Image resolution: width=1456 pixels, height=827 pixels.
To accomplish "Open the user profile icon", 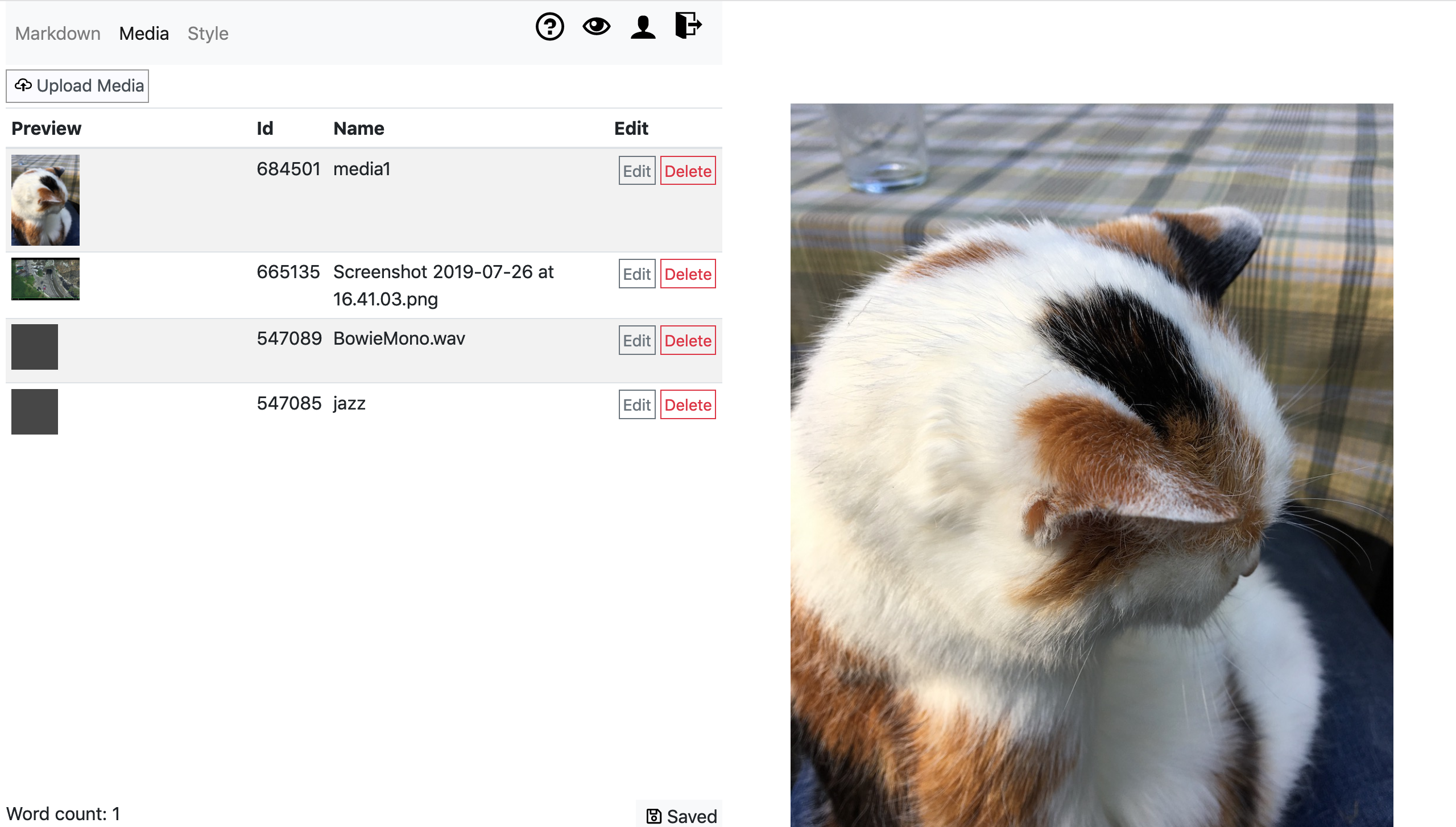I will point(643,27).
